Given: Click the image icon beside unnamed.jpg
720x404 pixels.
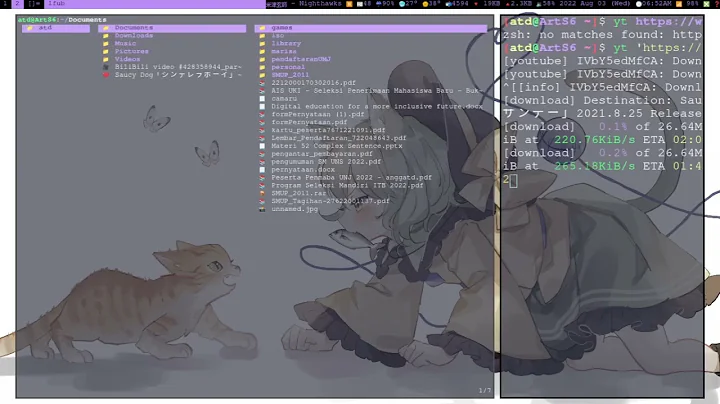Looking at the screenshot, I should point(262,209).
